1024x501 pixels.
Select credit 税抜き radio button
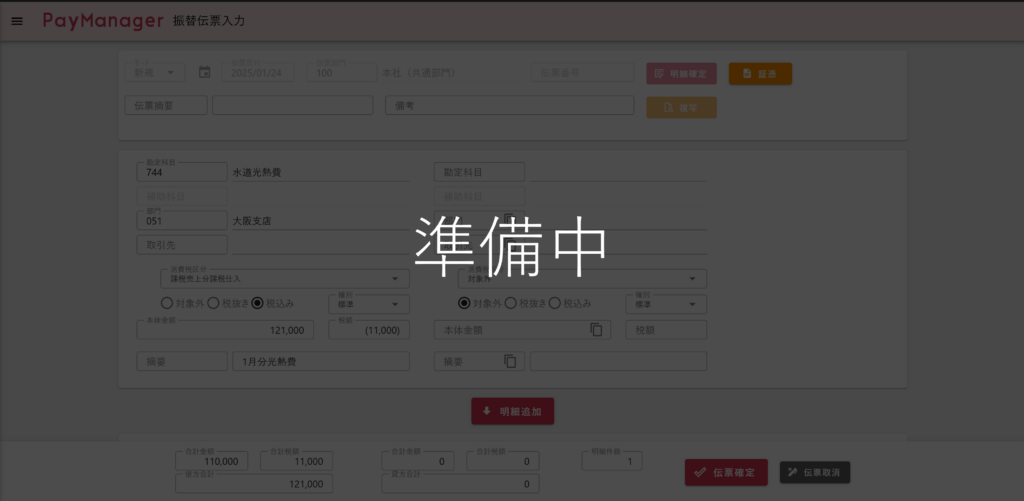point(511,303)
